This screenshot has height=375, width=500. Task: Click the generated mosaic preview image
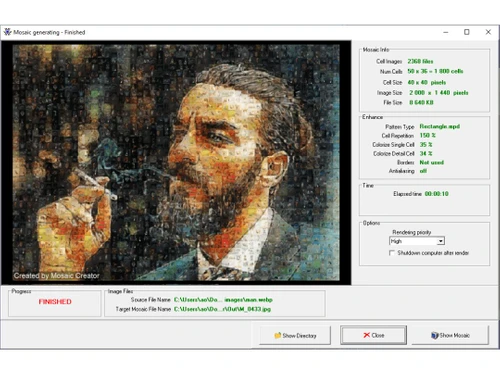tap(176, 163)
